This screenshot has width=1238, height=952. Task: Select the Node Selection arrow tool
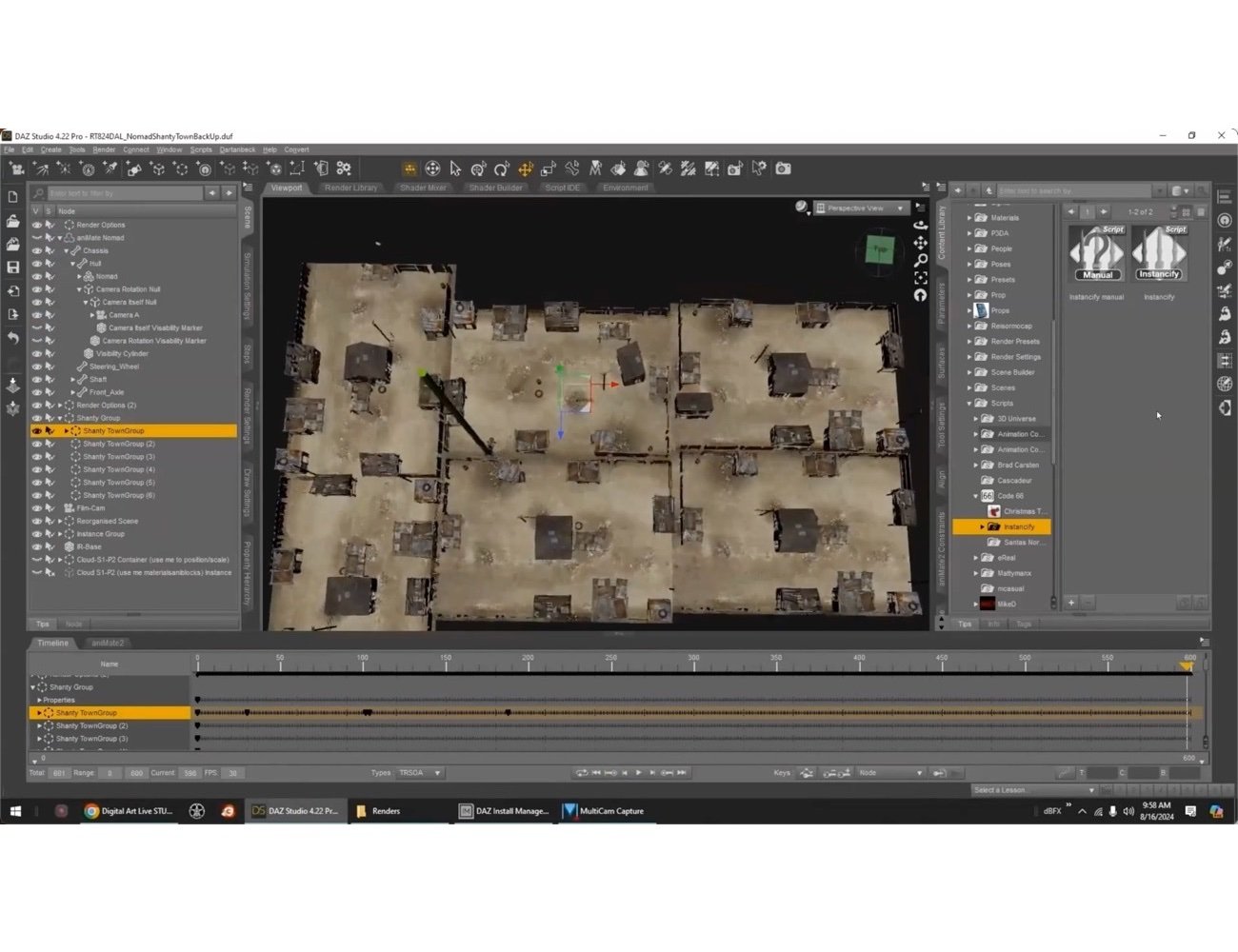click(455, 169)
